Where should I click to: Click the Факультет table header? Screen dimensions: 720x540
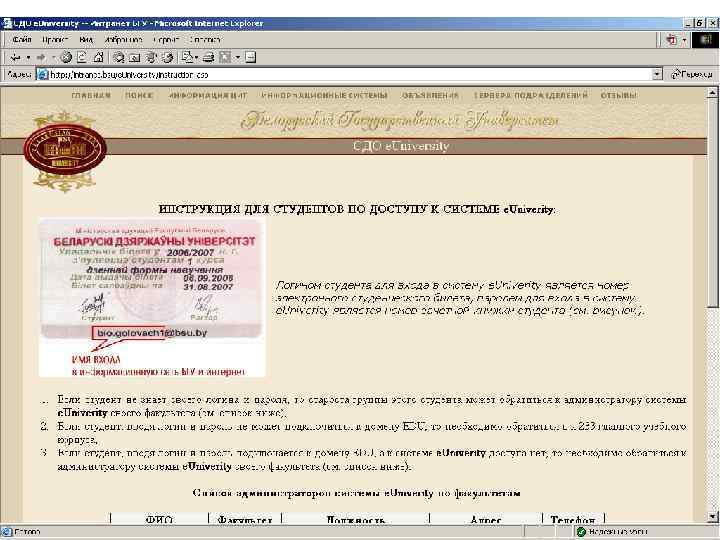click(x=245, y=519)
